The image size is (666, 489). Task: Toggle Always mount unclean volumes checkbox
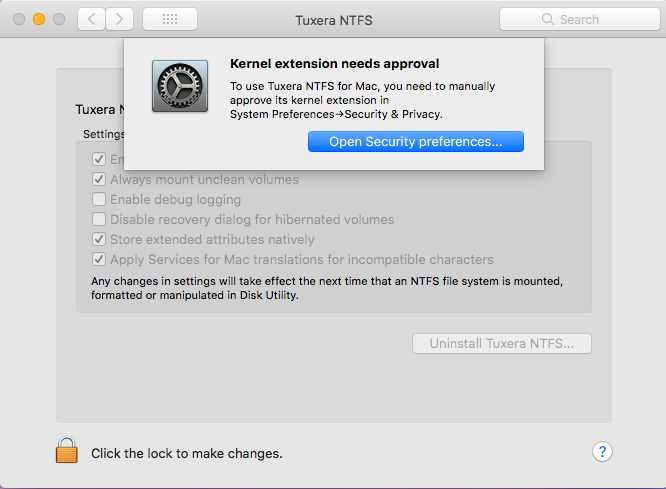[99, 179]
